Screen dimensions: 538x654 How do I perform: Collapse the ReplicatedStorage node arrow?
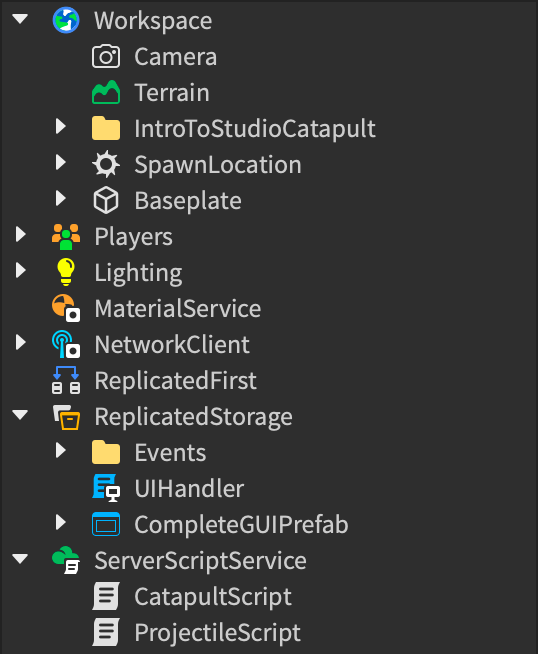(20, 415)
